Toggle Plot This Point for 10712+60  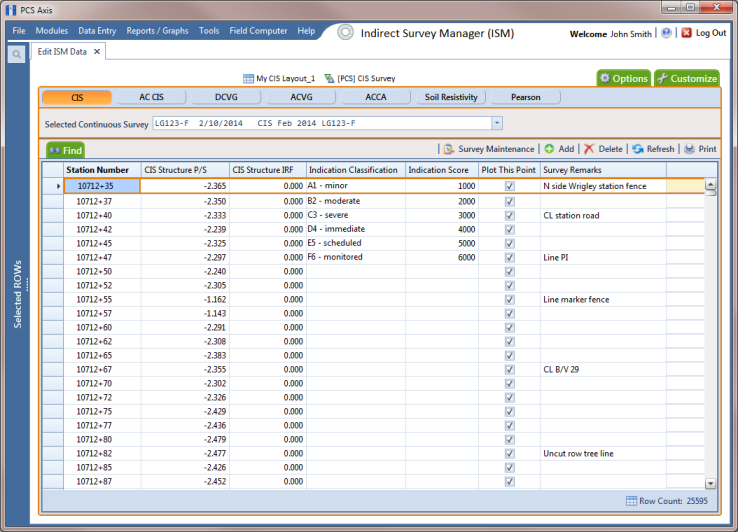coord(509,328)
